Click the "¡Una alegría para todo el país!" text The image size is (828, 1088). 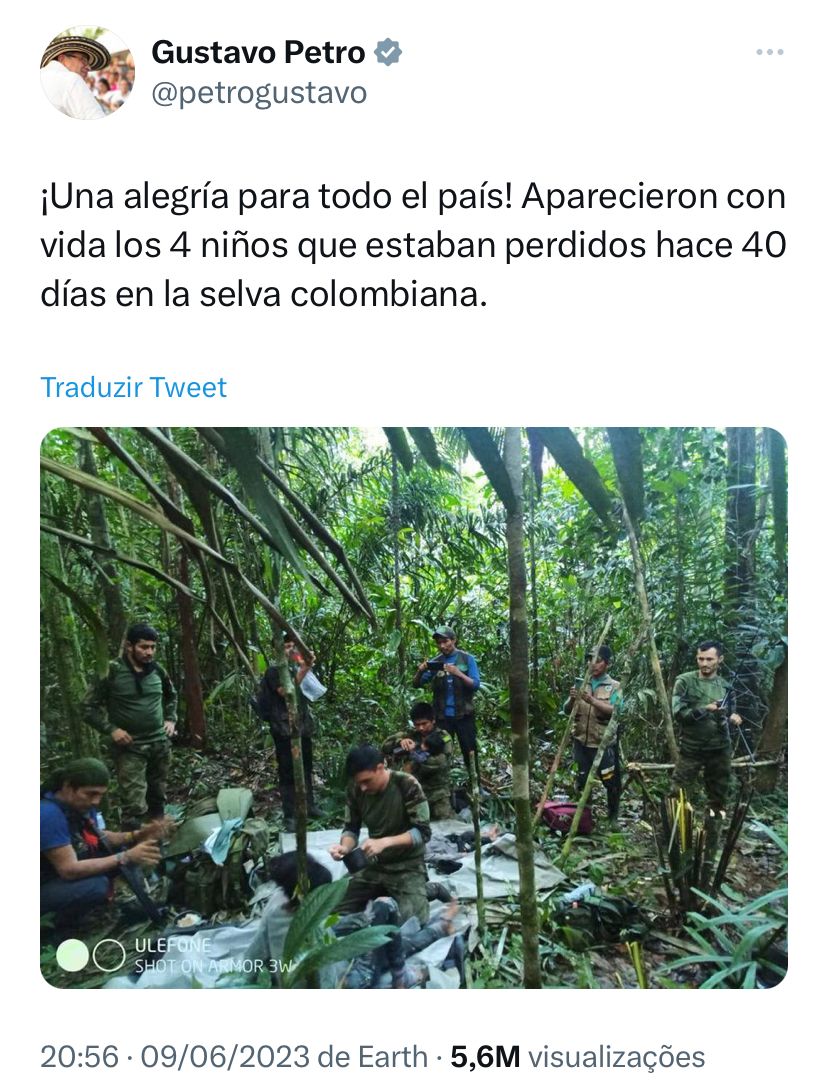pos(276,196)
